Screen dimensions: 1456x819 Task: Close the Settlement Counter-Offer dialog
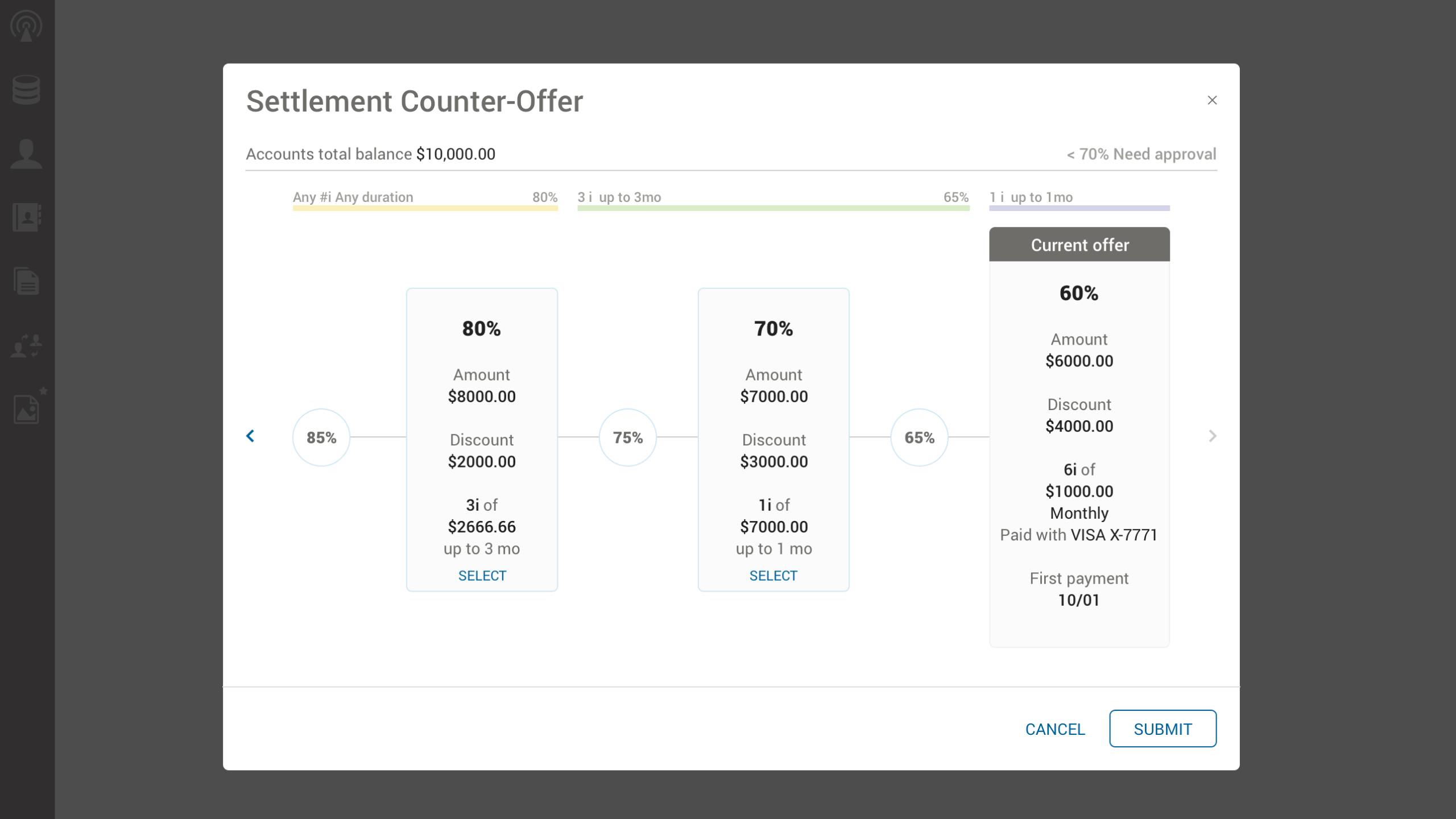coord(1212,100)
